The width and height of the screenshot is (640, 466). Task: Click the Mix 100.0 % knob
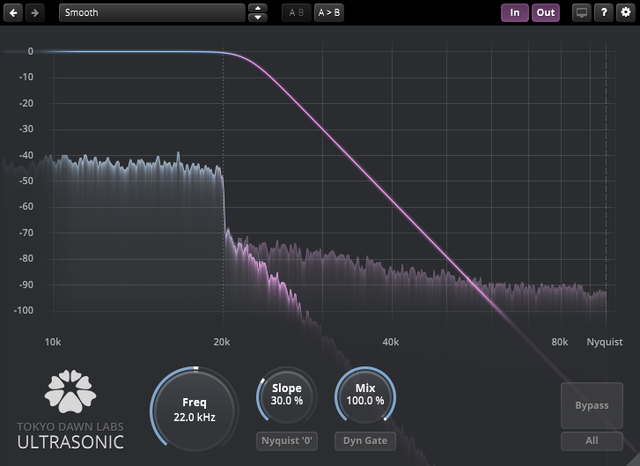[x=365, y=395]
